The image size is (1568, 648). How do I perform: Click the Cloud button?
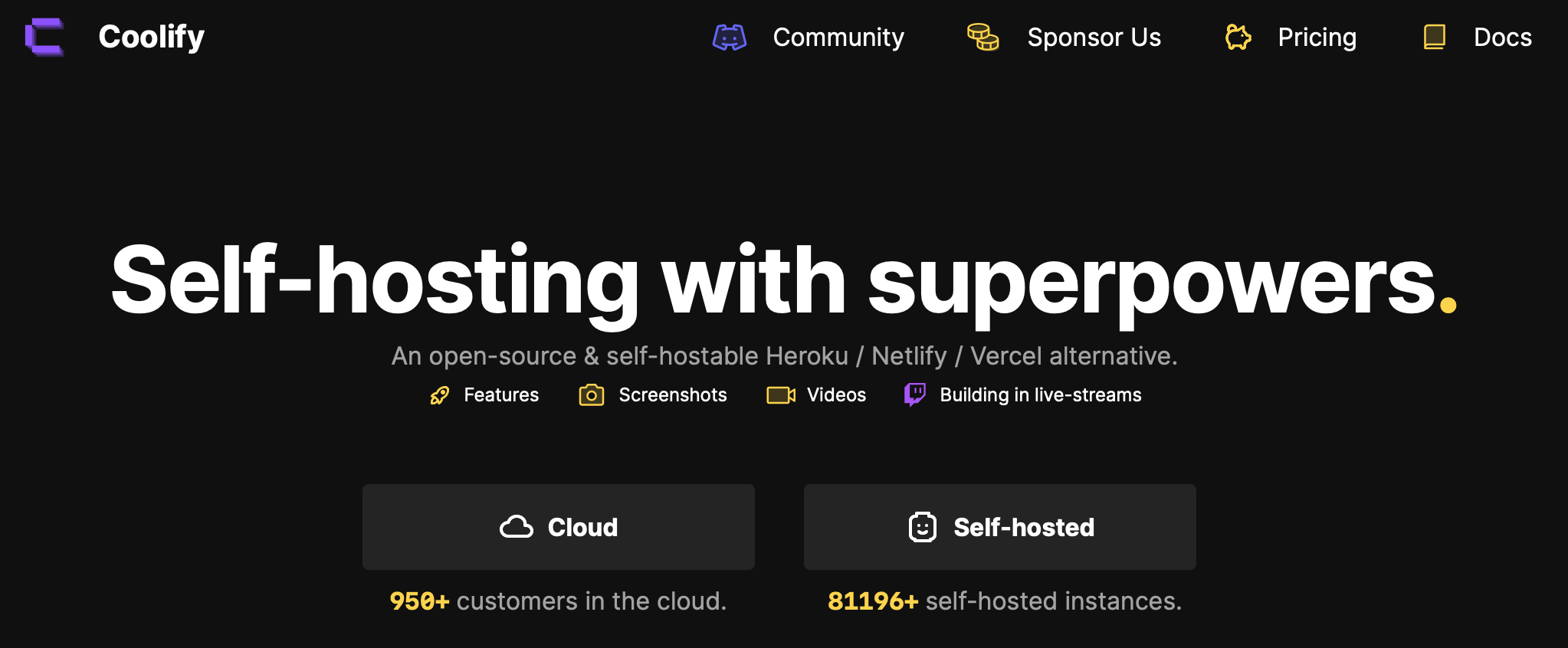[558, 527]
